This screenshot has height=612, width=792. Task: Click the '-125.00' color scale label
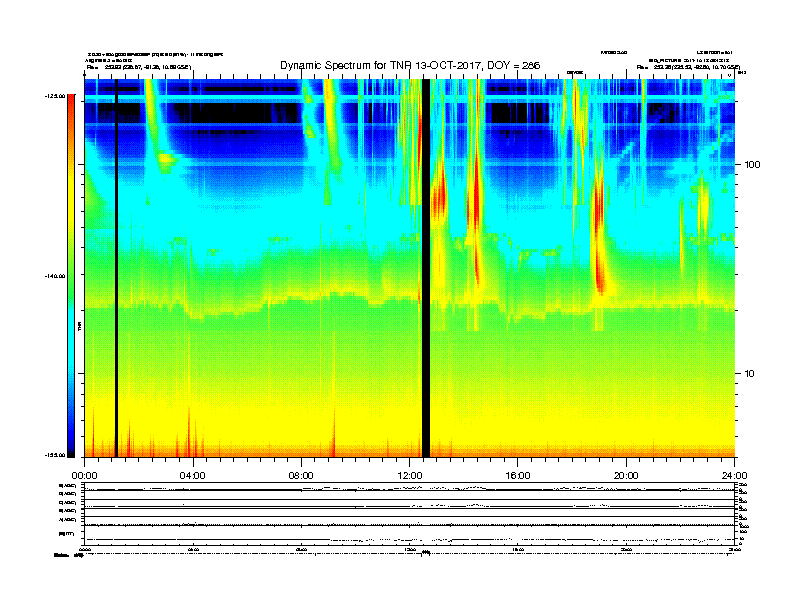click(x=55, y=96)
